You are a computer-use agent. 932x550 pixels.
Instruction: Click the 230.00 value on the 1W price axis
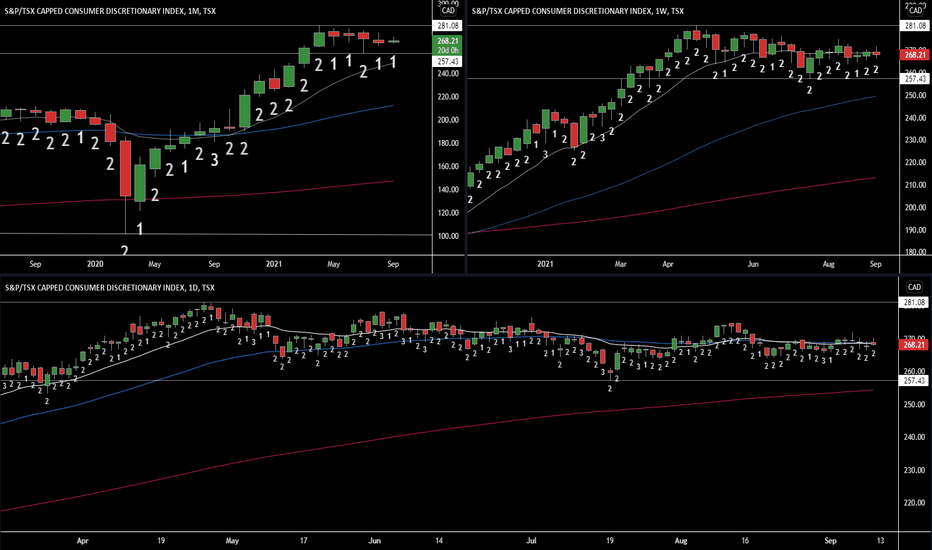[x=915, y=140]
